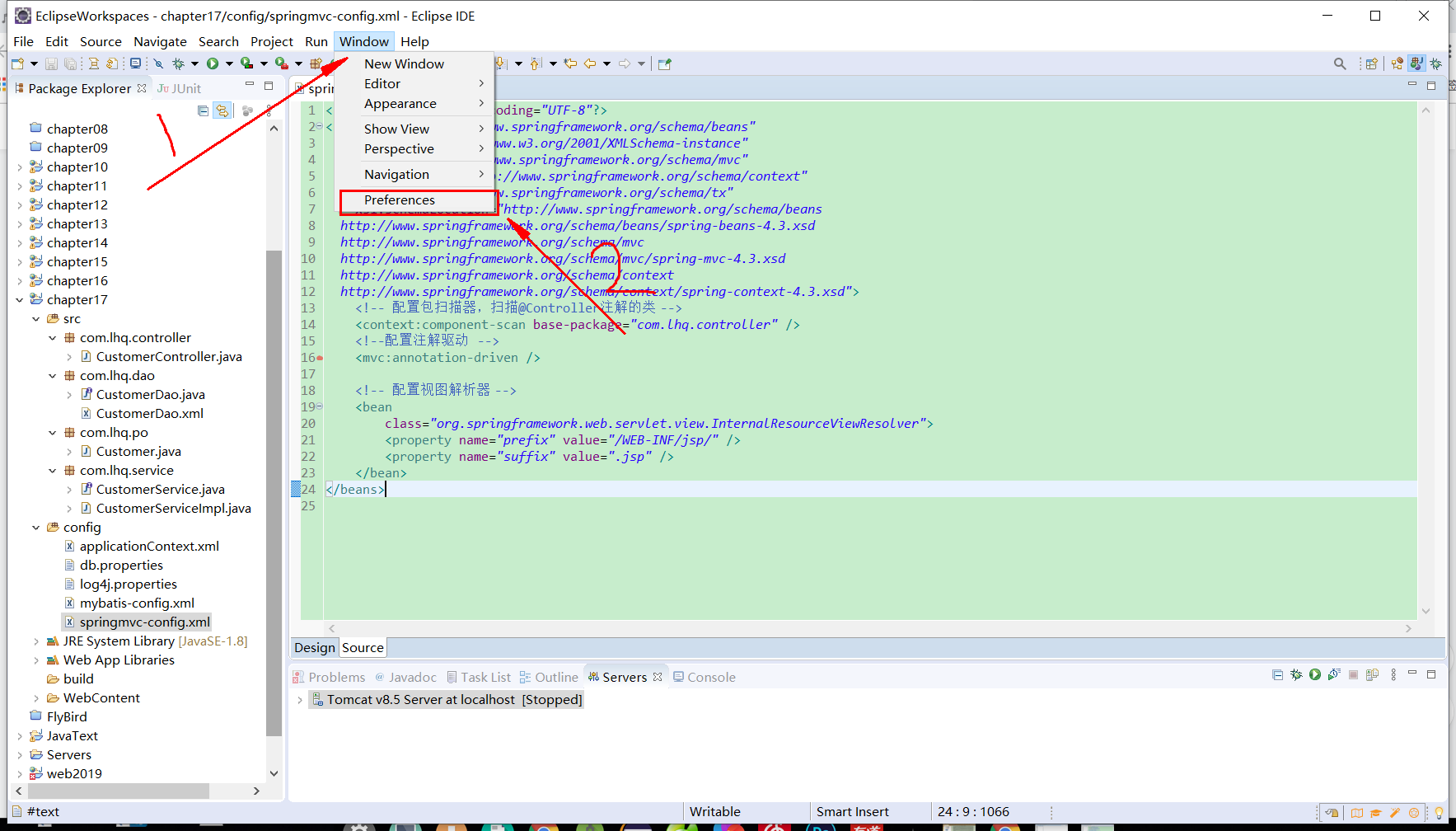
Task: Expand the JRE System Library node
Action: (36, 641)
